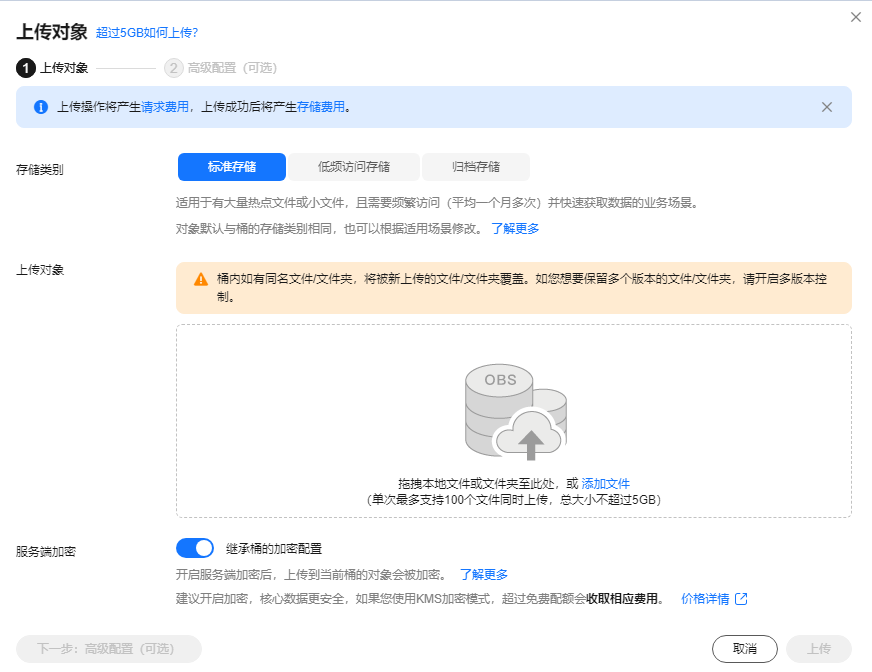Click 收取相应费用 bold text
The height and width of the screenshot is (672, 872).
click(622, 599)
